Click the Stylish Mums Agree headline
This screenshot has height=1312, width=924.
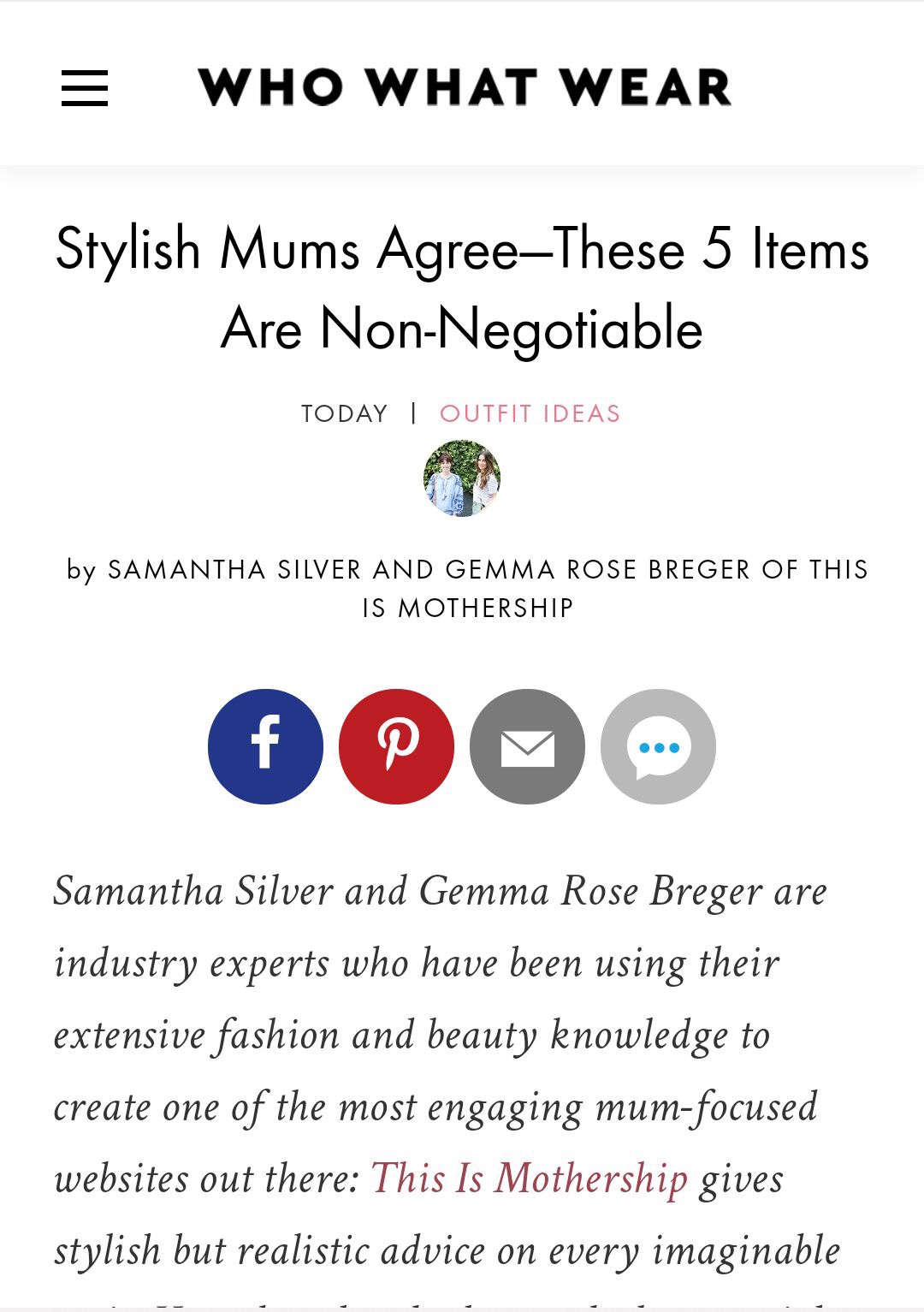coord(462,249)
